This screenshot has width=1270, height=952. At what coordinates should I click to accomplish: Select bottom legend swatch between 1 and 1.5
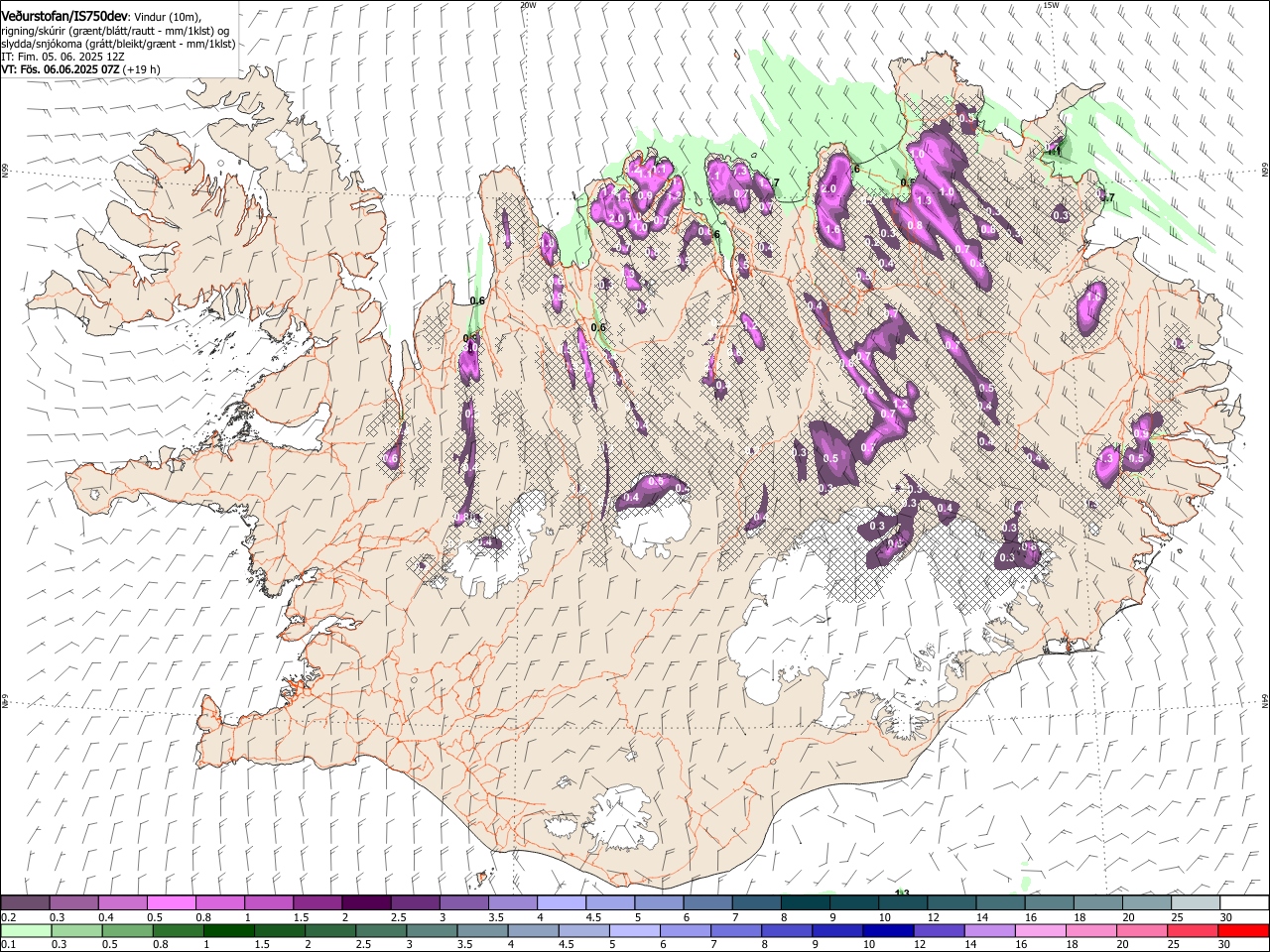click(x=229, y=931)
